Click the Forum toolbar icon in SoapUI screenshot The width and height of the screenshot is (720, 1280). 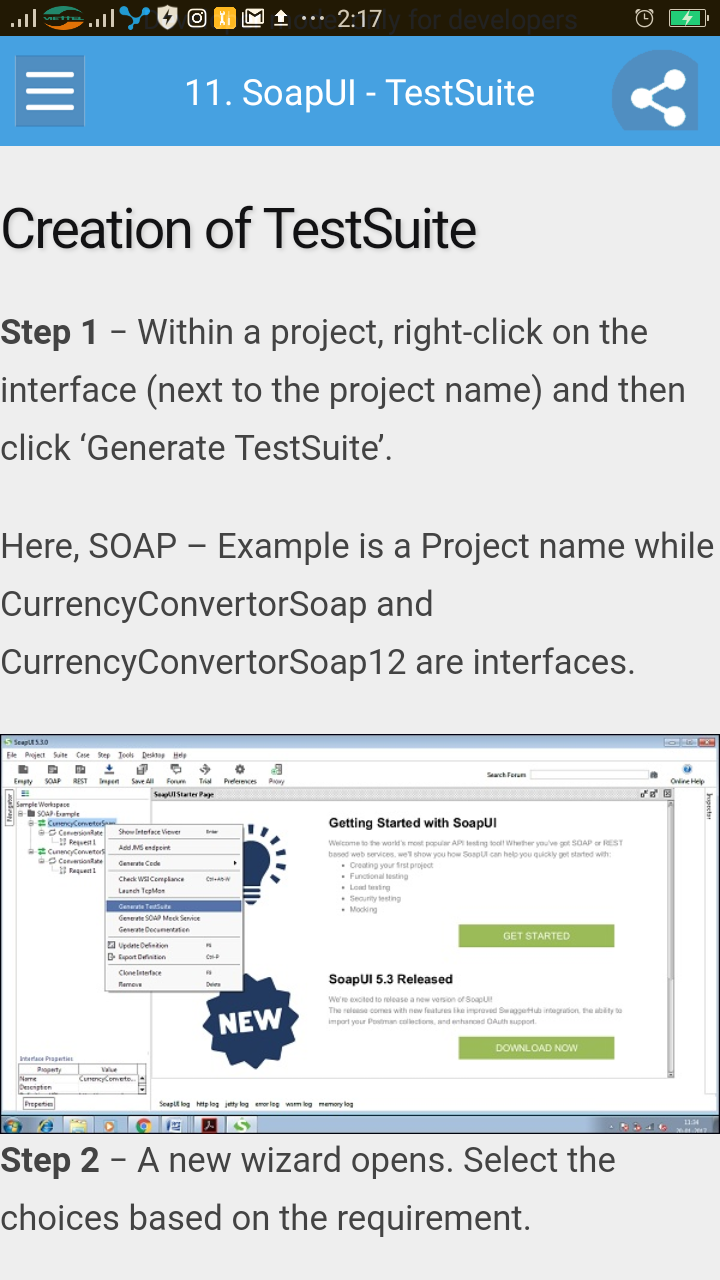point(176,774)
